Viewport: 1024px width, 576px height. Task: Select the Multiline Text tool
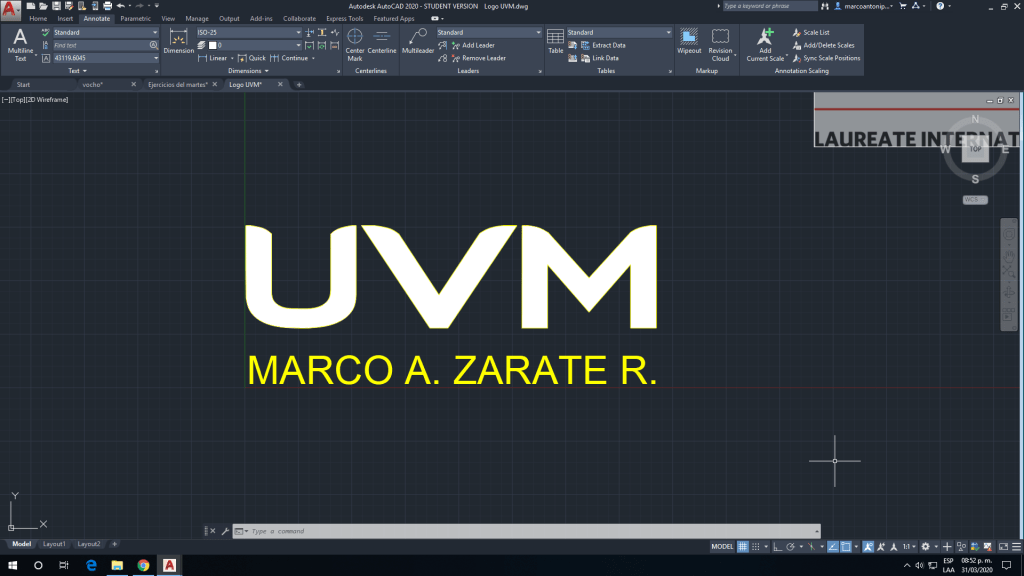pyautogui.click(x=20, y=45)
